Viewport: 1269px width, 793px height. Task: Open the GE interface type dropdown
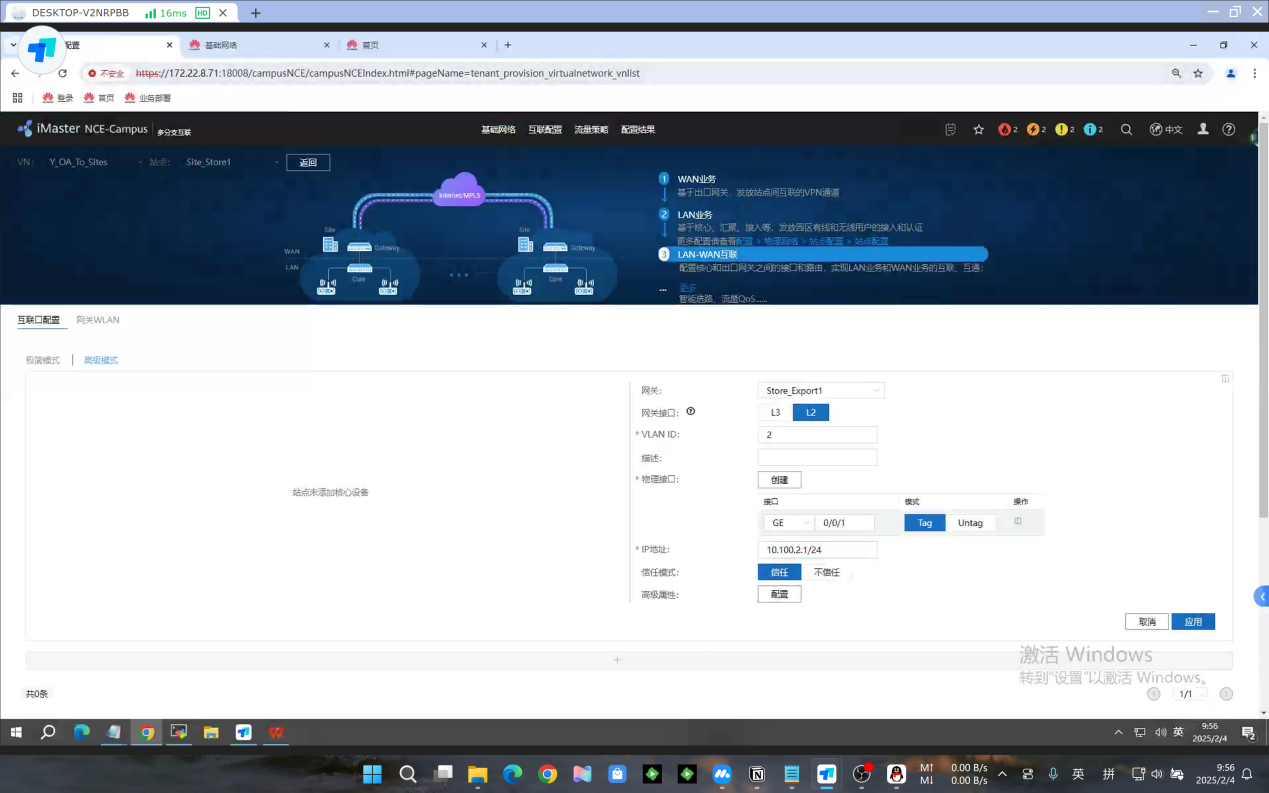tap(789, 522)
